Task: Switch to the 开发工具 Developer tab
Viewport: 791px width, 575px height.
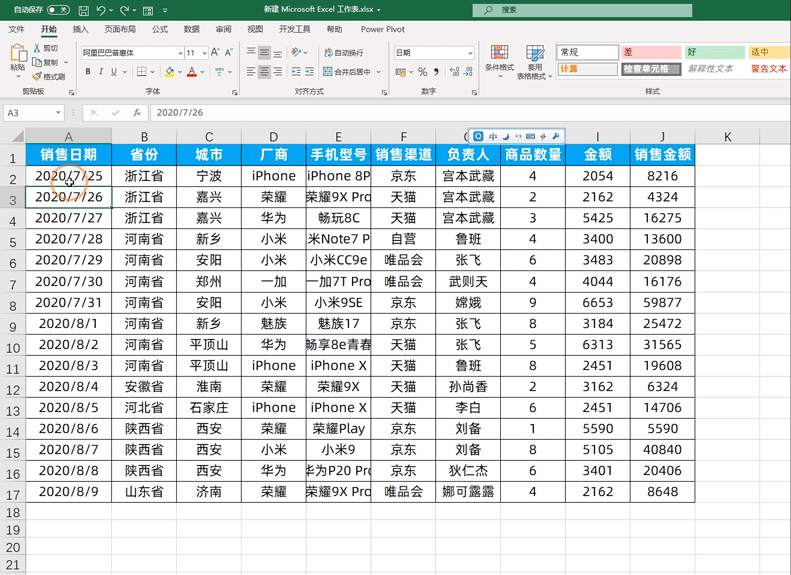Action: (295, 29)
